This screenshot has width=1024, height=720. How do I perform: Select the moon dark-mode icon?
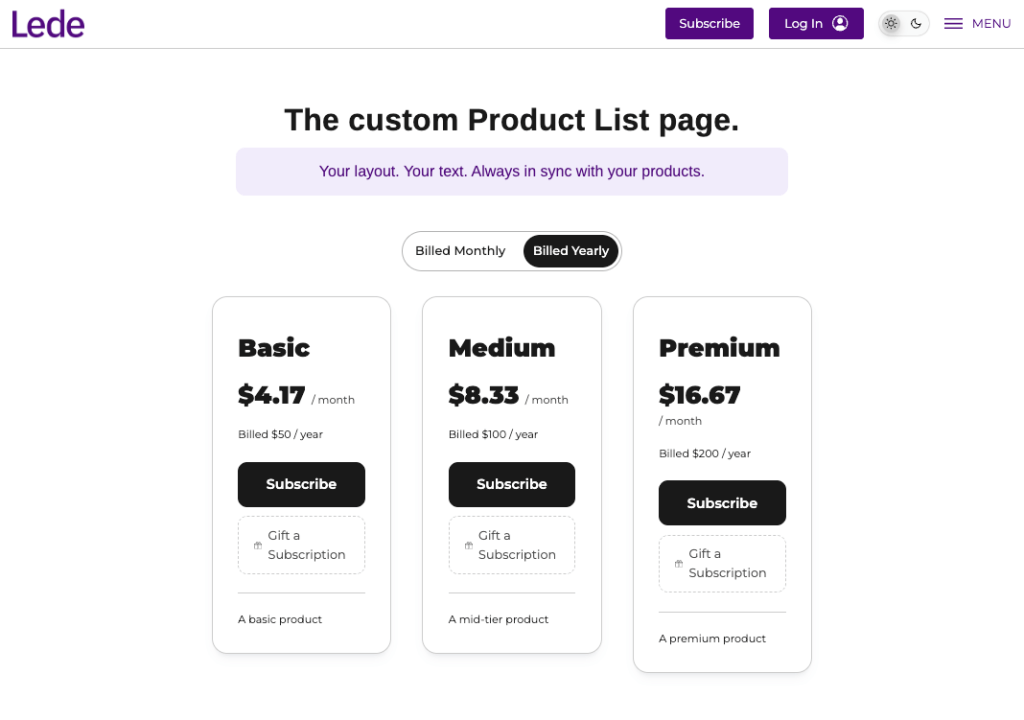[x=916, y=24]
